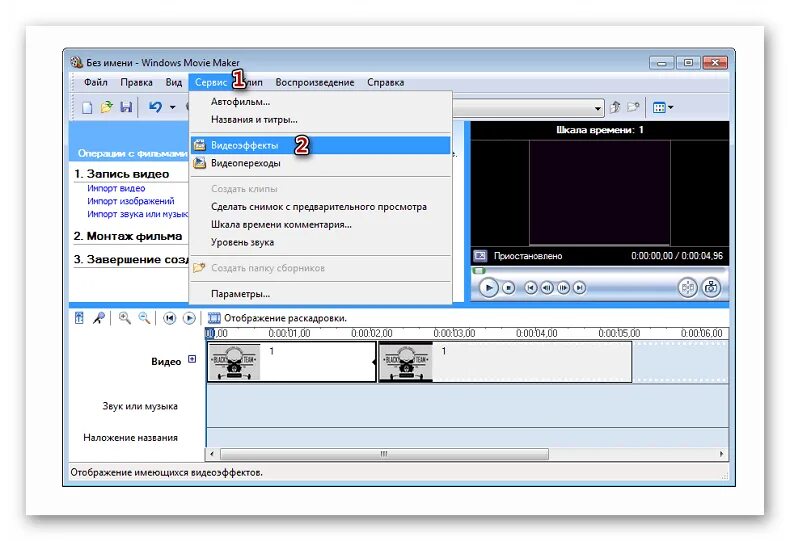Click the Звук или музыка track area
Screen dimensions: 790x541
click(467, 406)
